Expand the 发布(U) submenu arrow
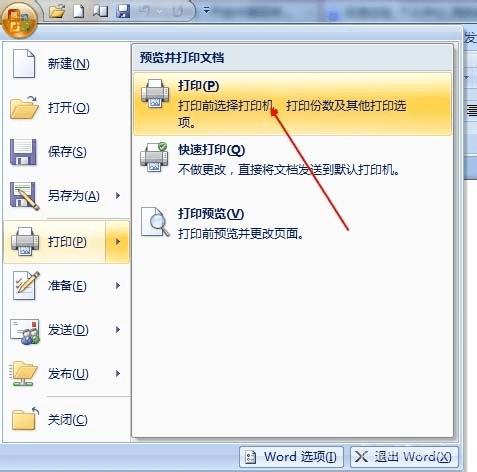Image resolution: width=477 pixels, height=472 pixels. pyautogui.click(x=118, y=373)
